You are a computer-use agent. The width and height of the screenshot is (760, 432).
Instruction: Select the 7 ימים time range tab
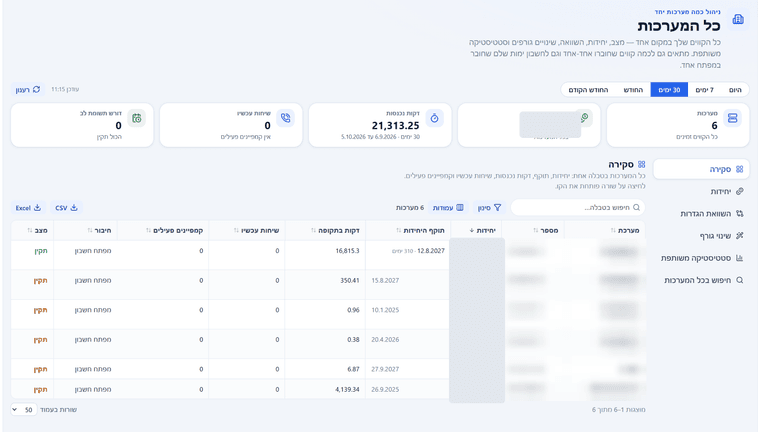[x=704, y=90]
